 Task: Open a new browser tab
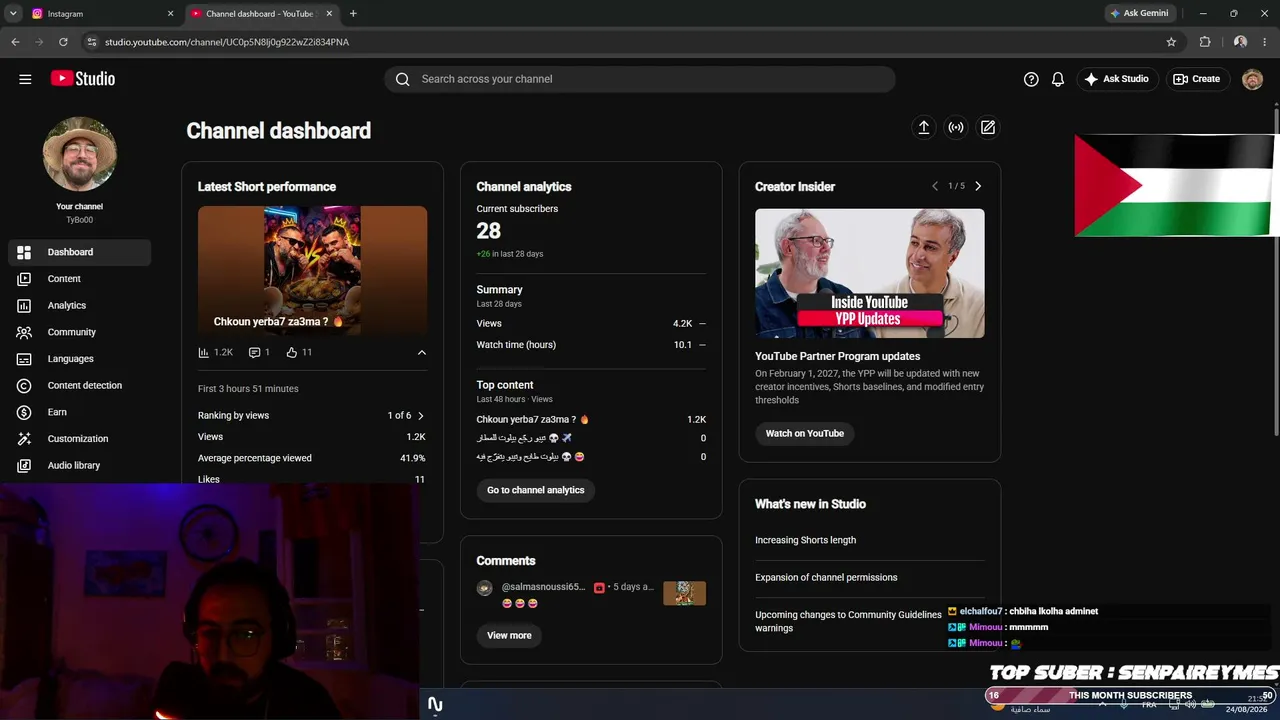pos(353,14)
